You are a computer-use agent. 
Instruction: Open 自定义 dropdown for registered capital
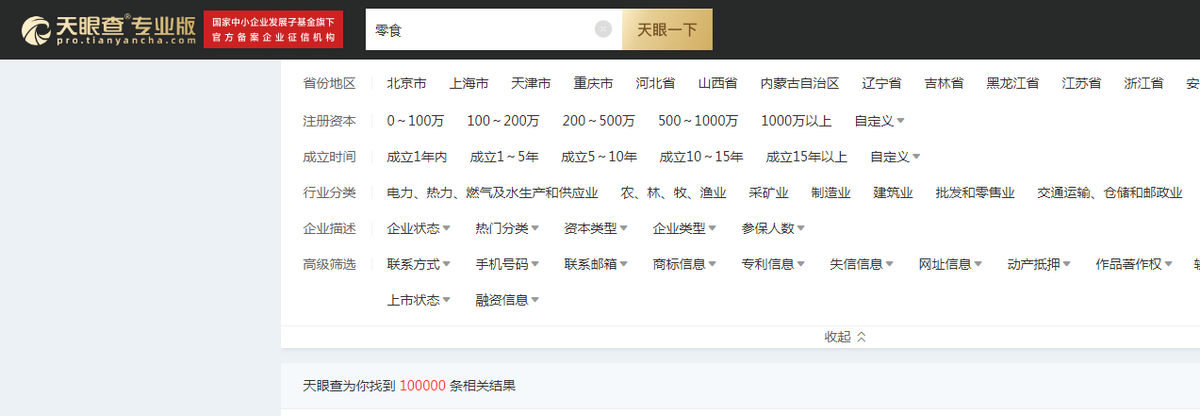pyautogui.click(x=879, y=121)
